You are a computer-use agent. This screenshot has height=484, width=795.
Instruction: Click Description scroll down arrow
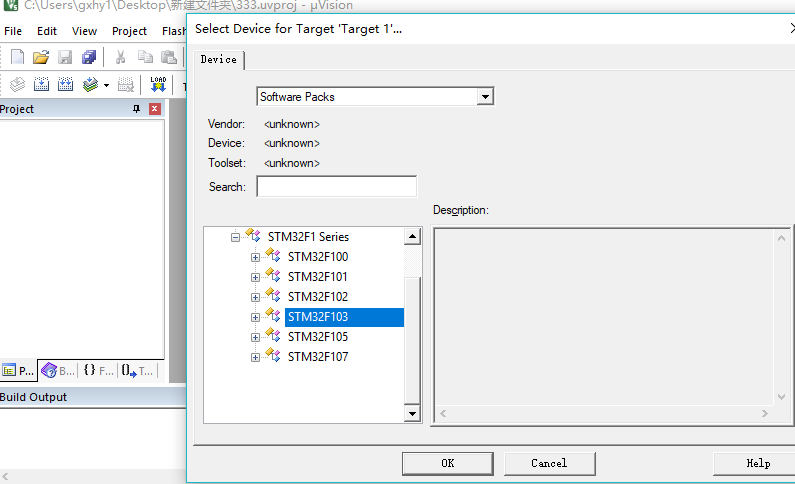pos(781,397)
